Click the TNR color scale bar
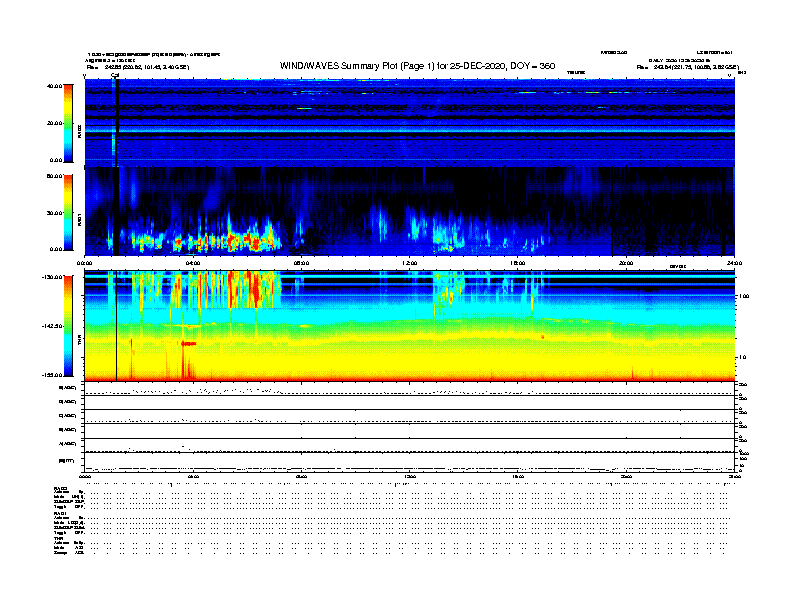The image size is (792, 612). pos(68,326)
